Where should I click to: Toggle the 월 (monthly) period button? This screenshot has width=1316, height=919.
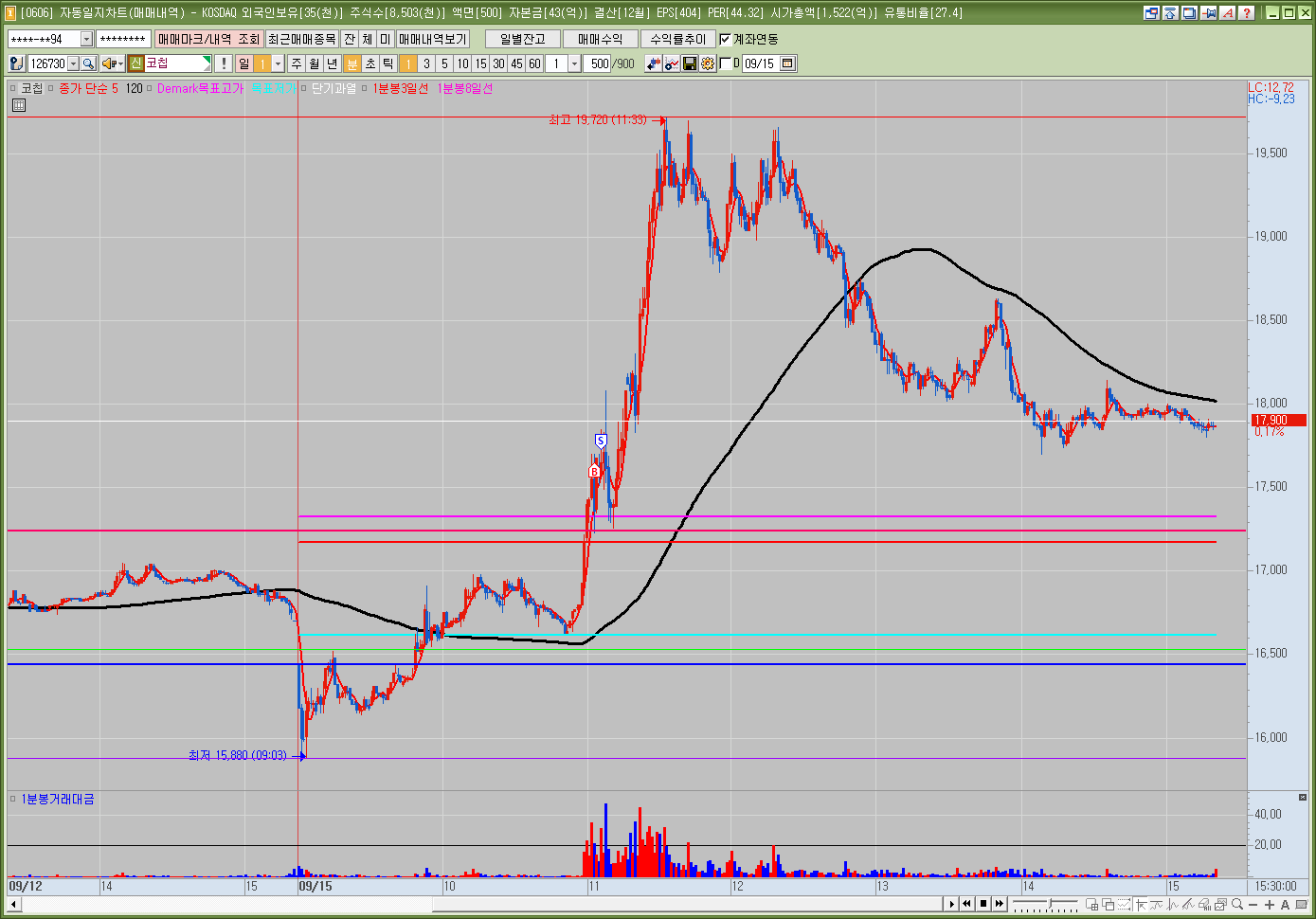315,63
